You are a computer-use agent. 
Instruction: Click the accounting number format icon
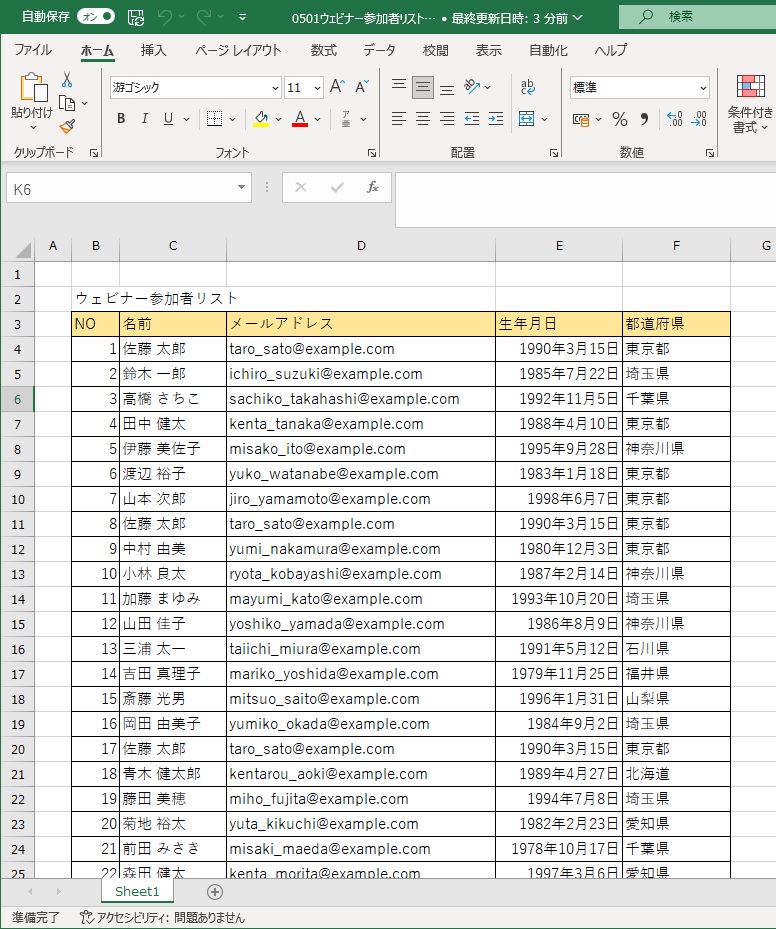[x=581, y=120]
